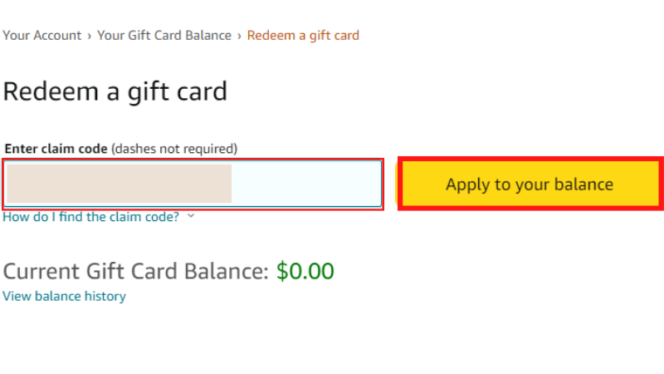Screen dimensions: 664x374
Task: Select the orange 'Redeem a gift card' breadcrumb
Action: (x=303, y=36)
